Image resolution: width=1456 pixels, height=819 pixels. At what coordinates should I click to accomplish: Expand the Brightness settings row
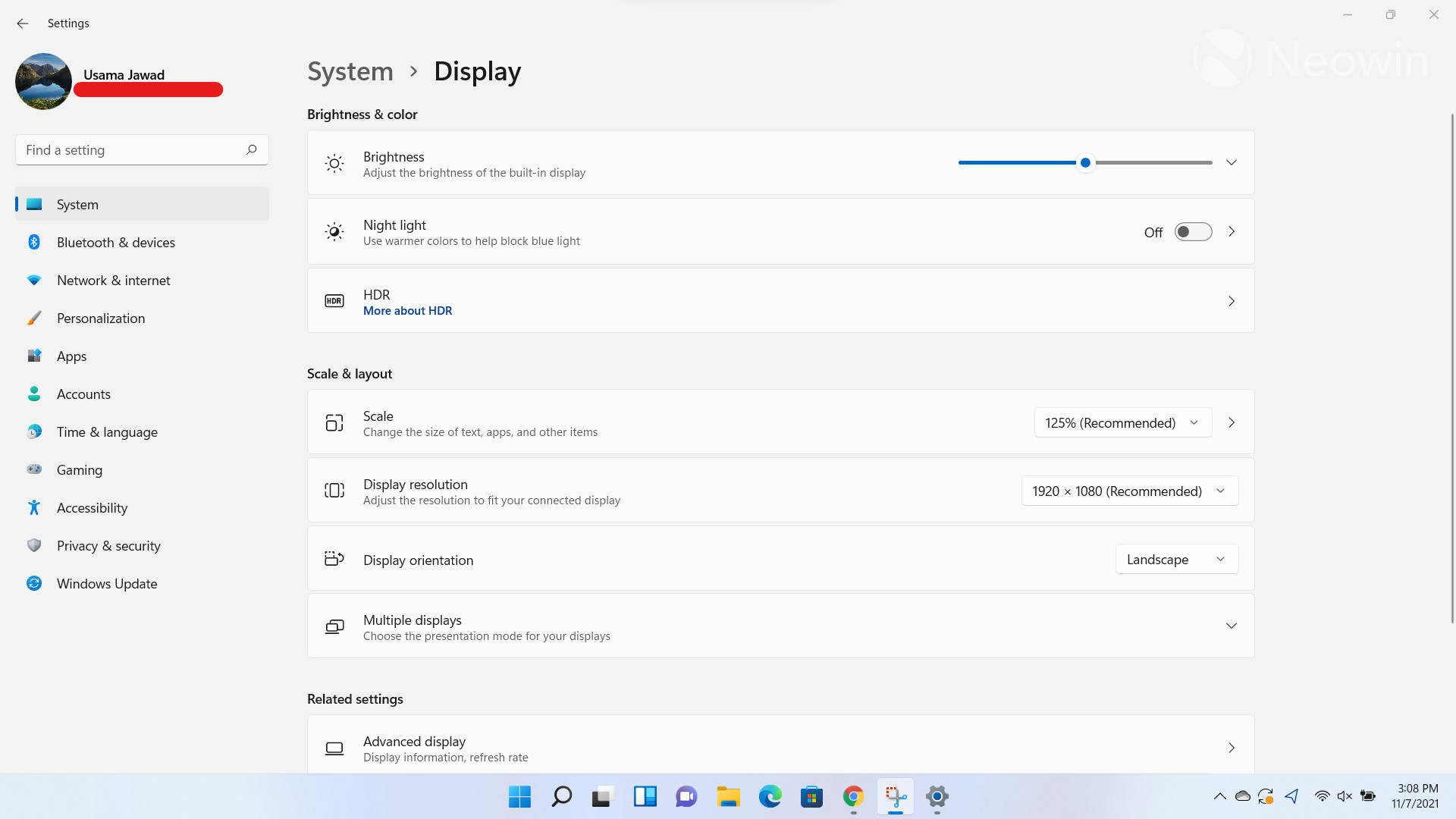[1231, 162]
